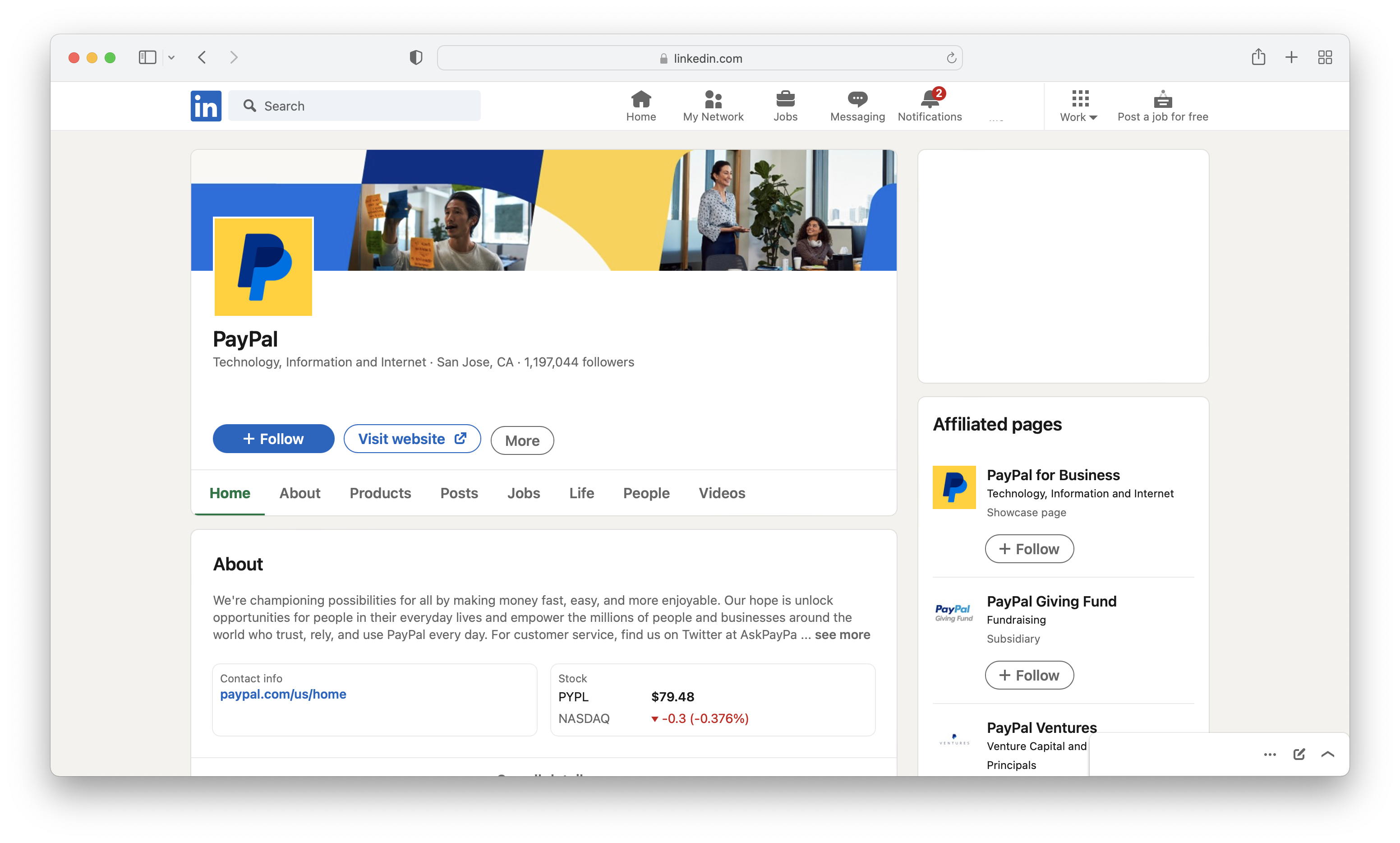Open the LinkedIn logo home link

206,106
